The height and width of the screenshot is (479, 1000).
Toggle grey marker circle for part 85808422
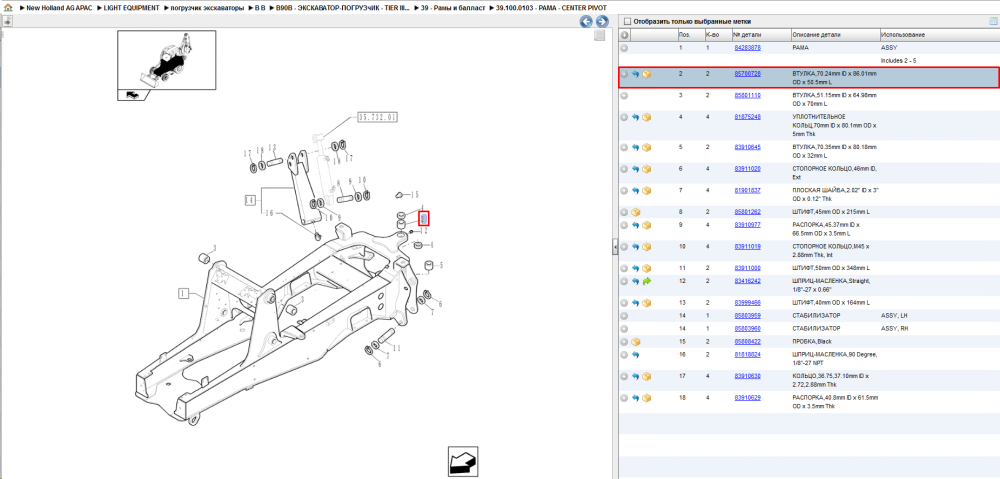pos(624,342)
